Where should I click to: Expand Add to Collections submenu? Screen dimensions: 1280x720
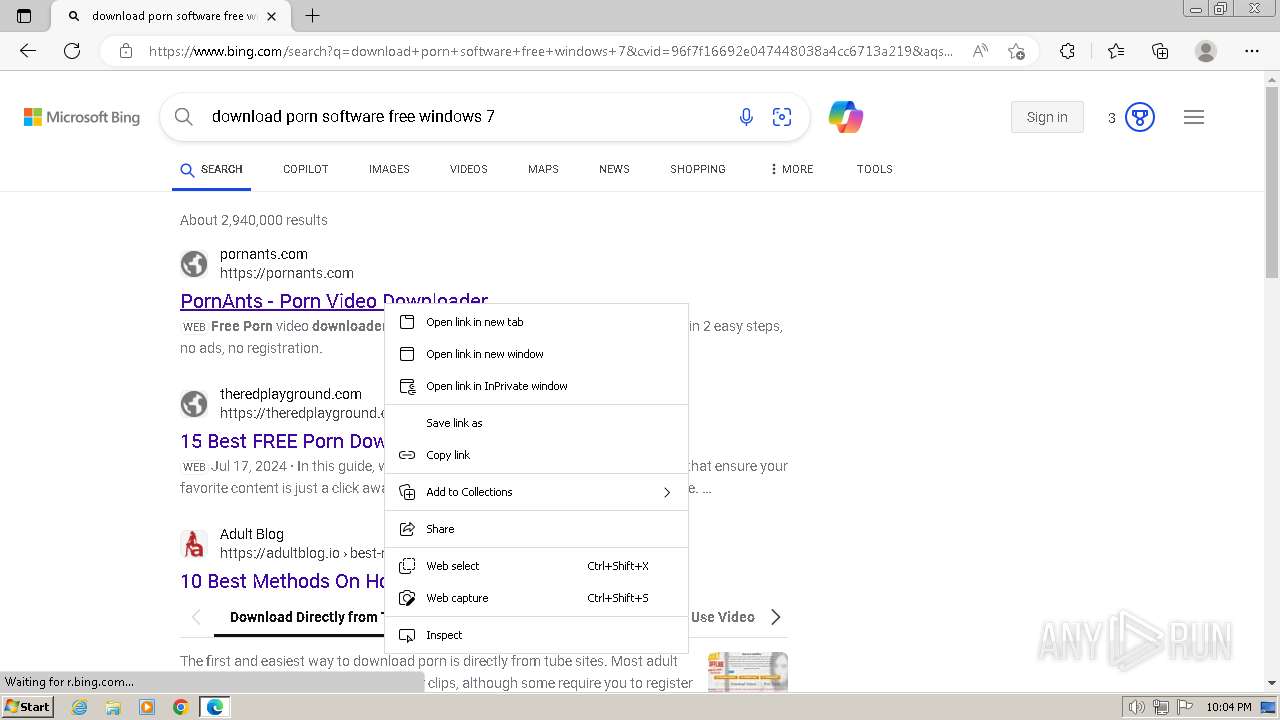[x=536, y=492]
